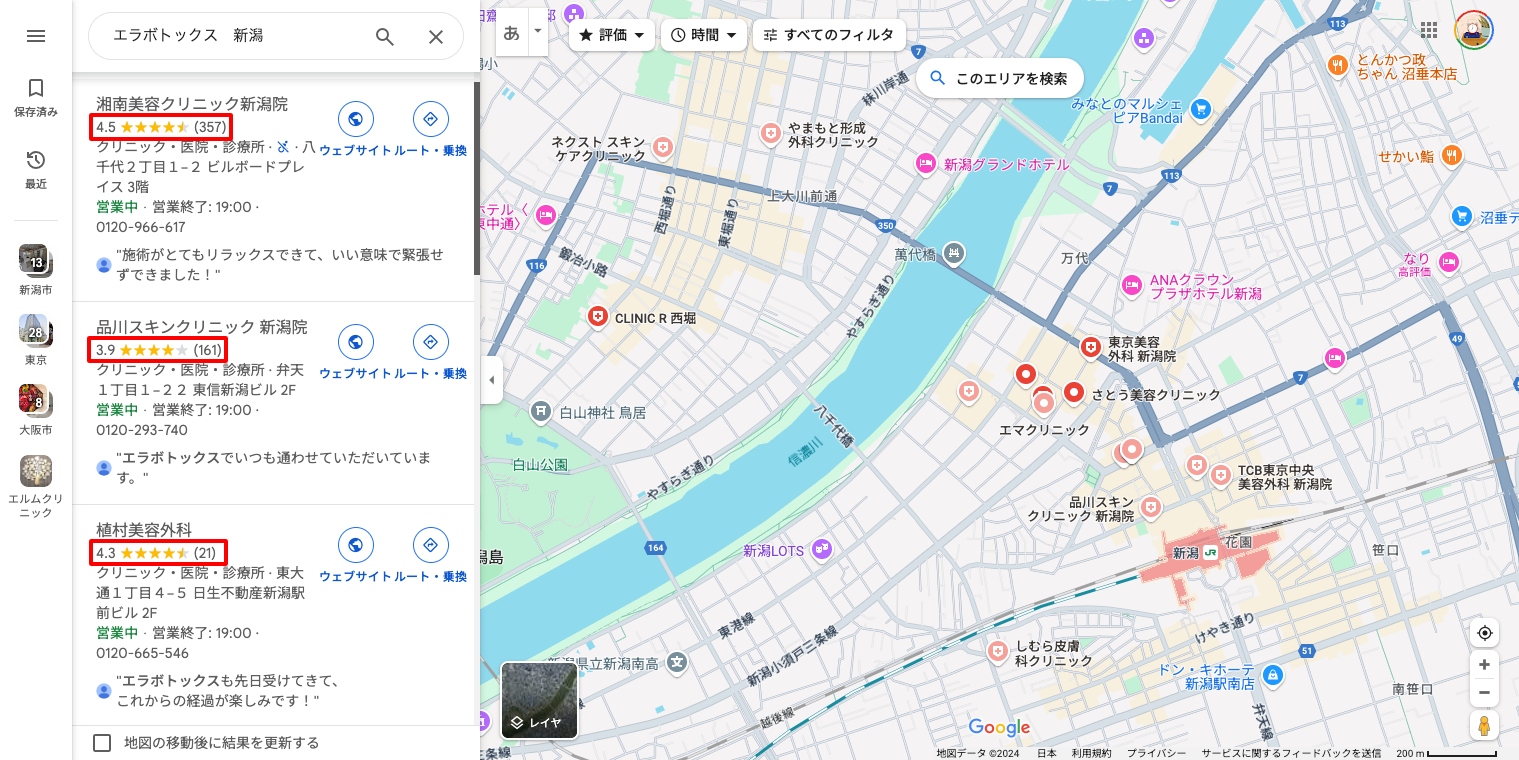
Task: Zoom out the map with minus
Action: (1484, 692)
